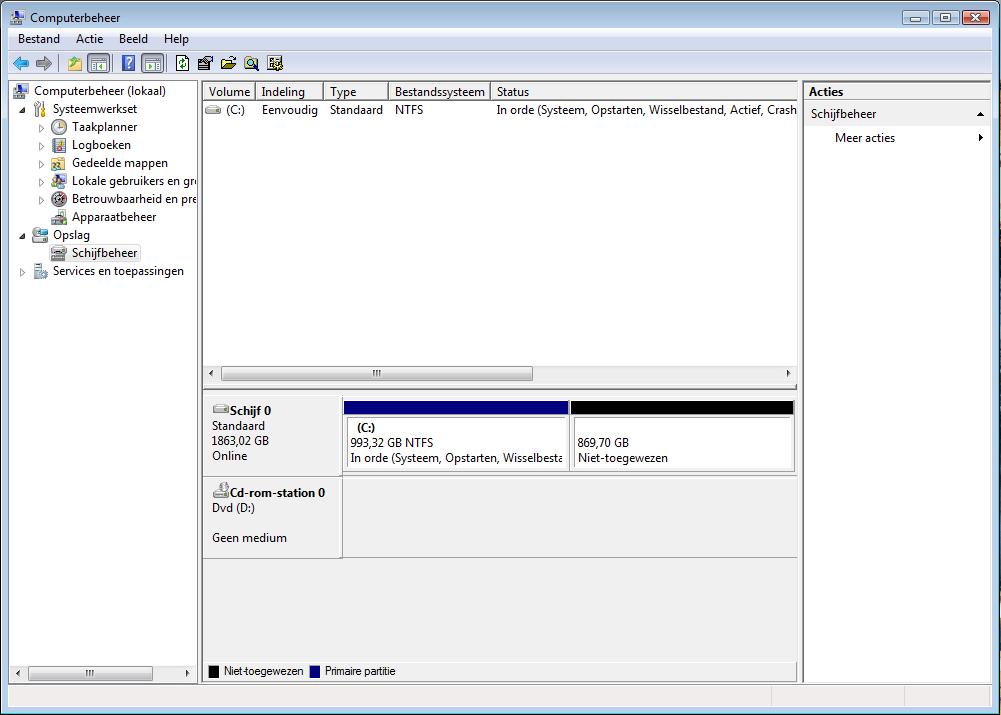Toggle the Show/Hide Action Pane icon
The width and height of the screenshot is (1001, 715).
tap(152, 64)
